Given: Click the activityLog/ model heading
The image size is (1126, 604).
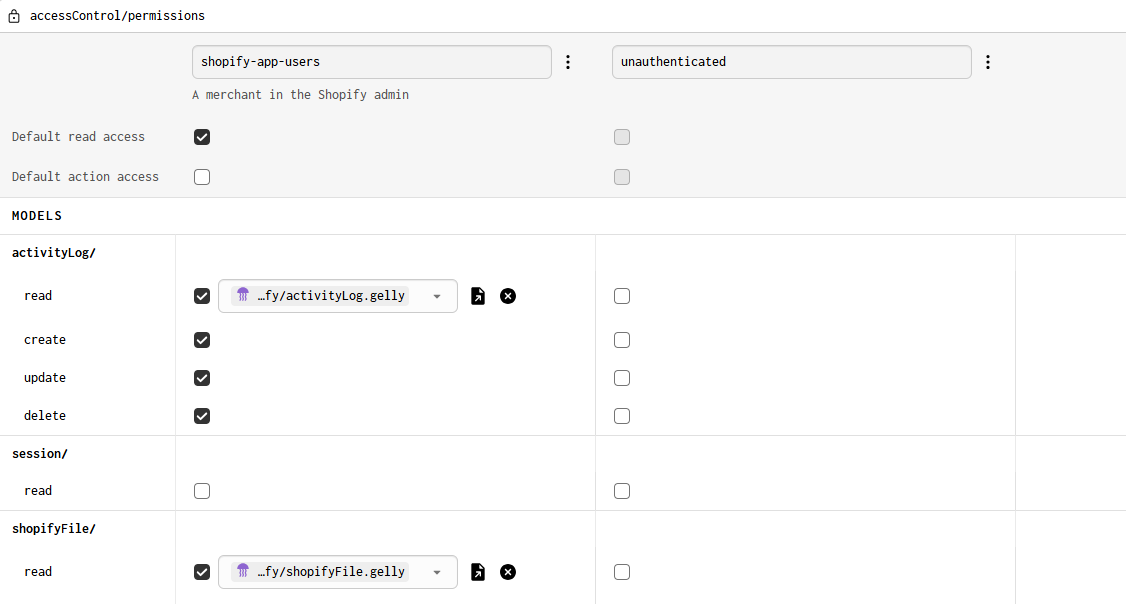Looking at the screenshot, I should (x=54, y=253).
